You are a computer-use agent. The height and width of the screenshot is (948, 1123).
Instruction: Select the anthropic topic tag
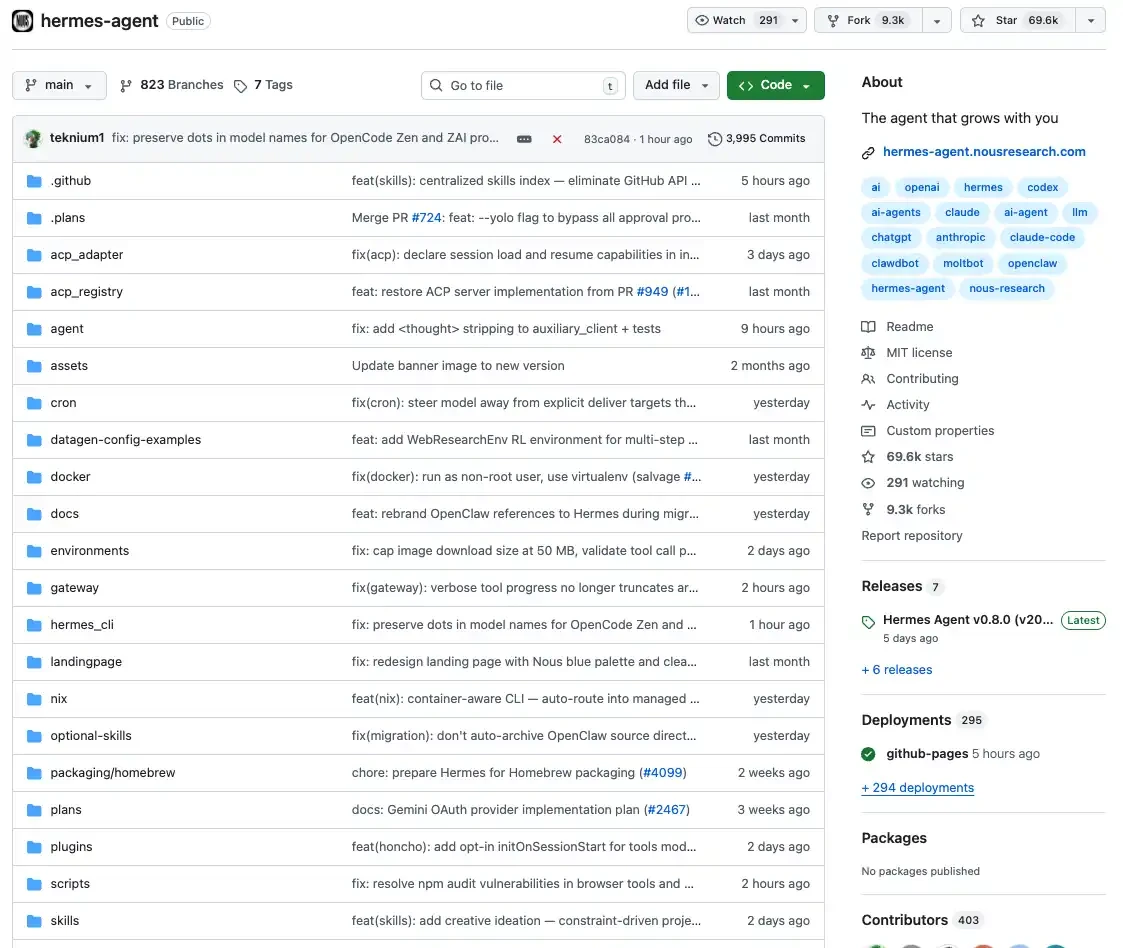tap(960, 238)
